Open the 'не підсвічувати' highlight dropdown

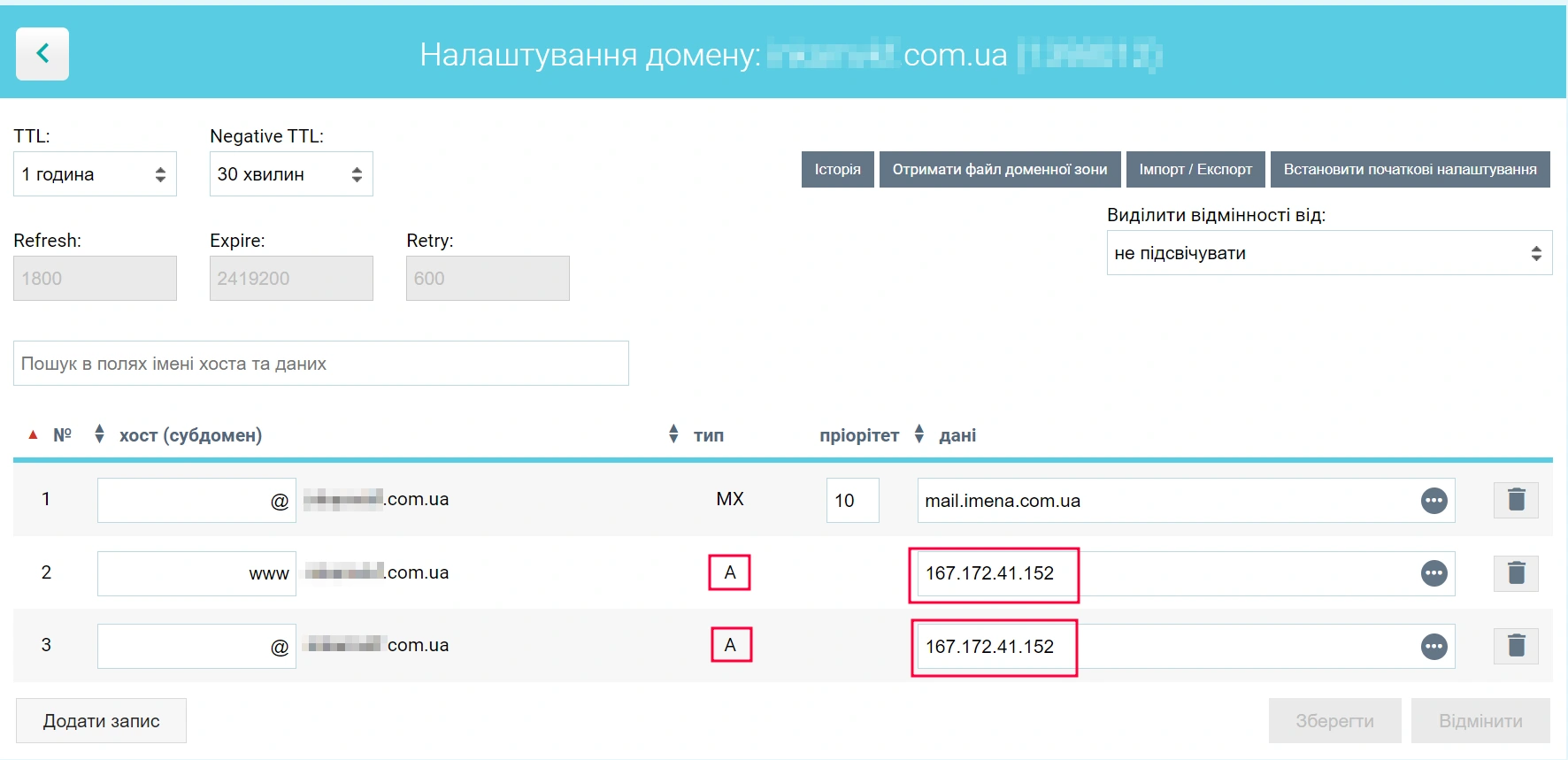tap(1328, 253)
